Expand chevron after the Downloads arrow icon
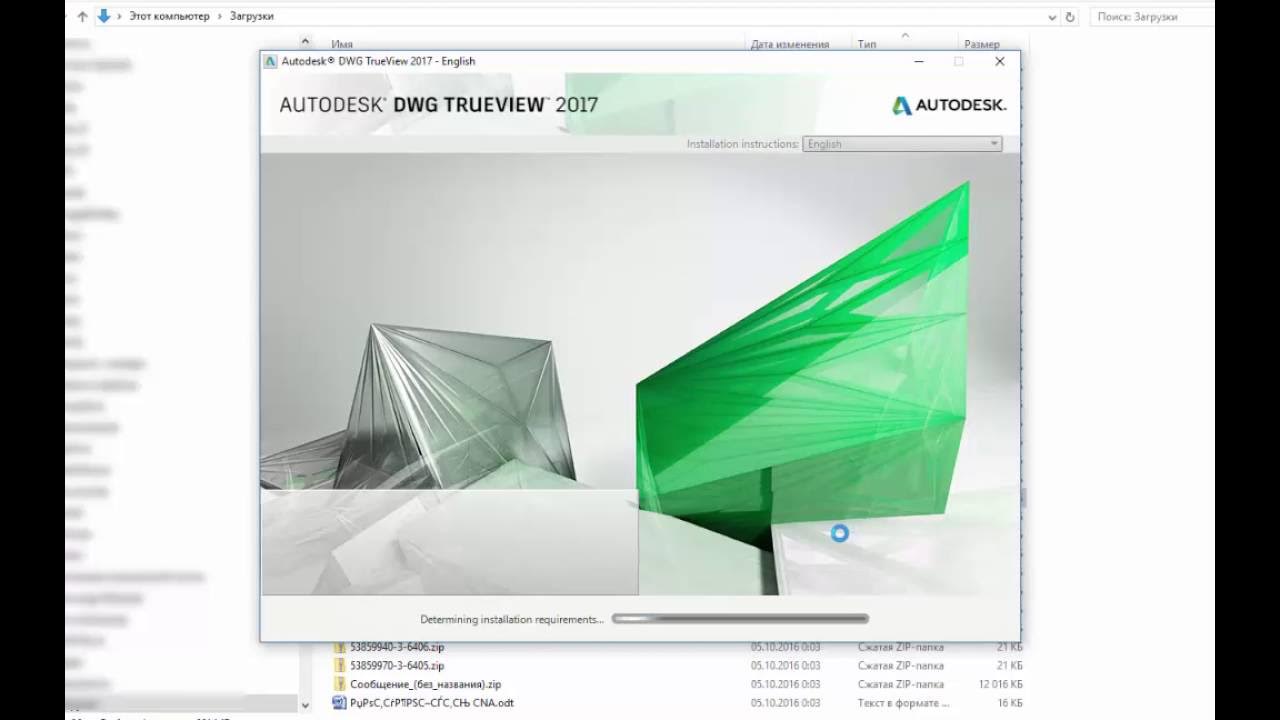This screenshot has height=720, width=1280. point(119,17)
